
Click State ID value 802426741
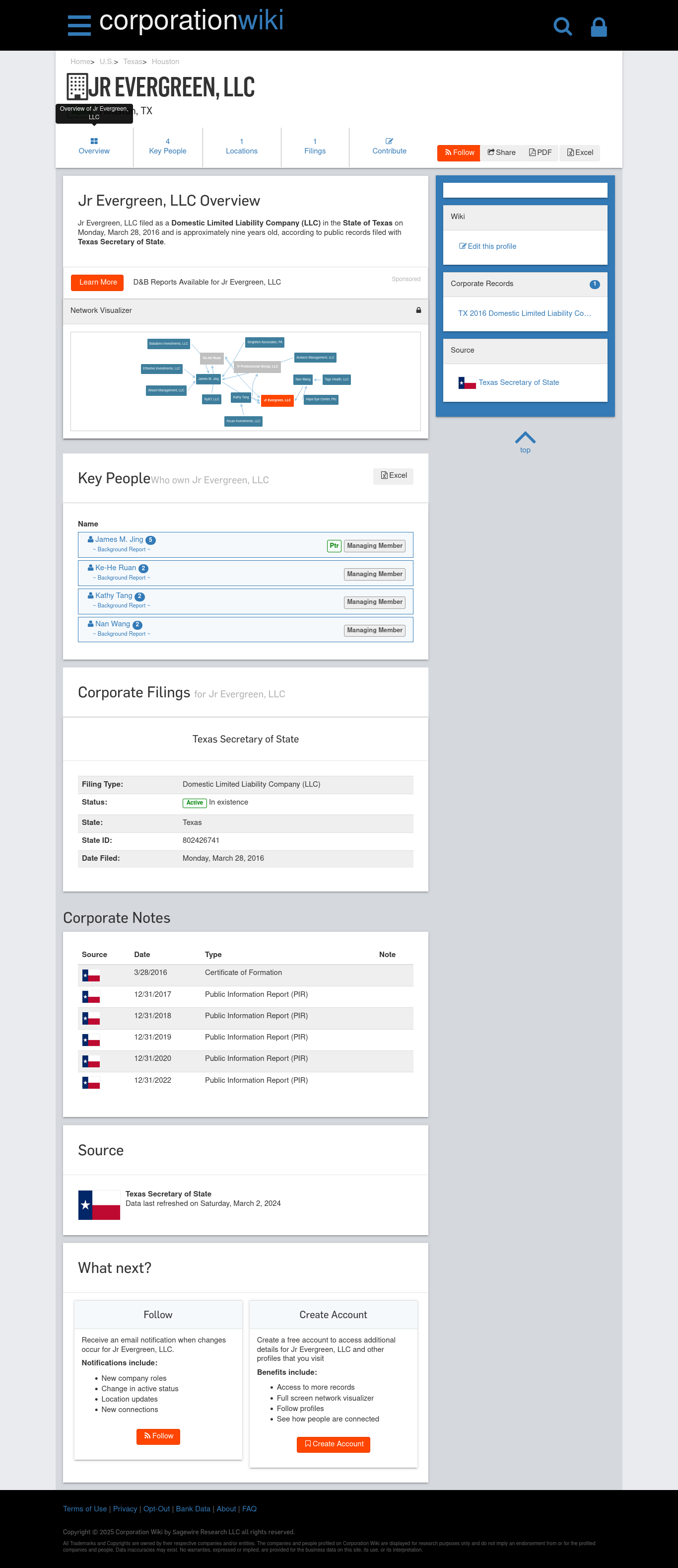tap(201, 840)
